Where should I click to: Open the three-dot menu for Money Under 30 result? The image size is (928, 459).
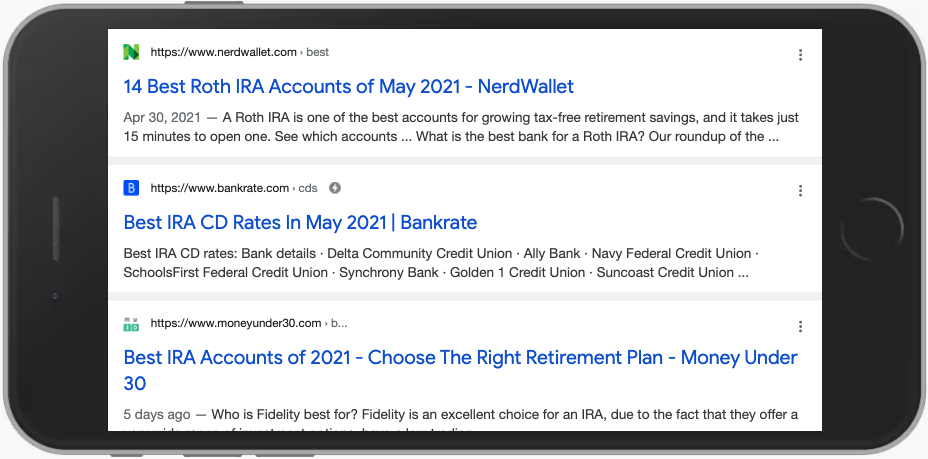[800, 327]
